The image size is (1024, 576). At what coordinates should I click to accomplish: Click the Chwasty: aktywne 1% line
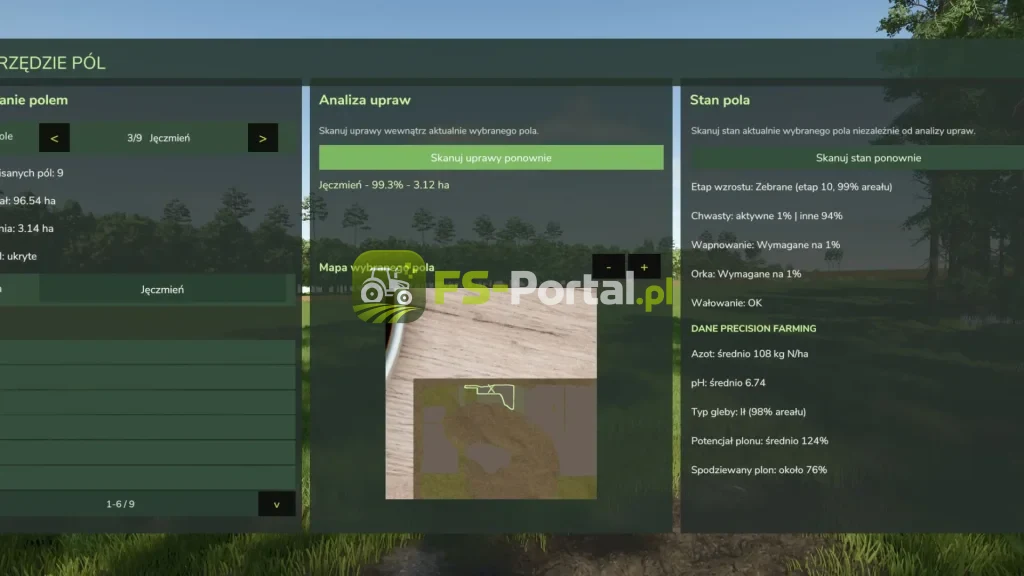767,216
